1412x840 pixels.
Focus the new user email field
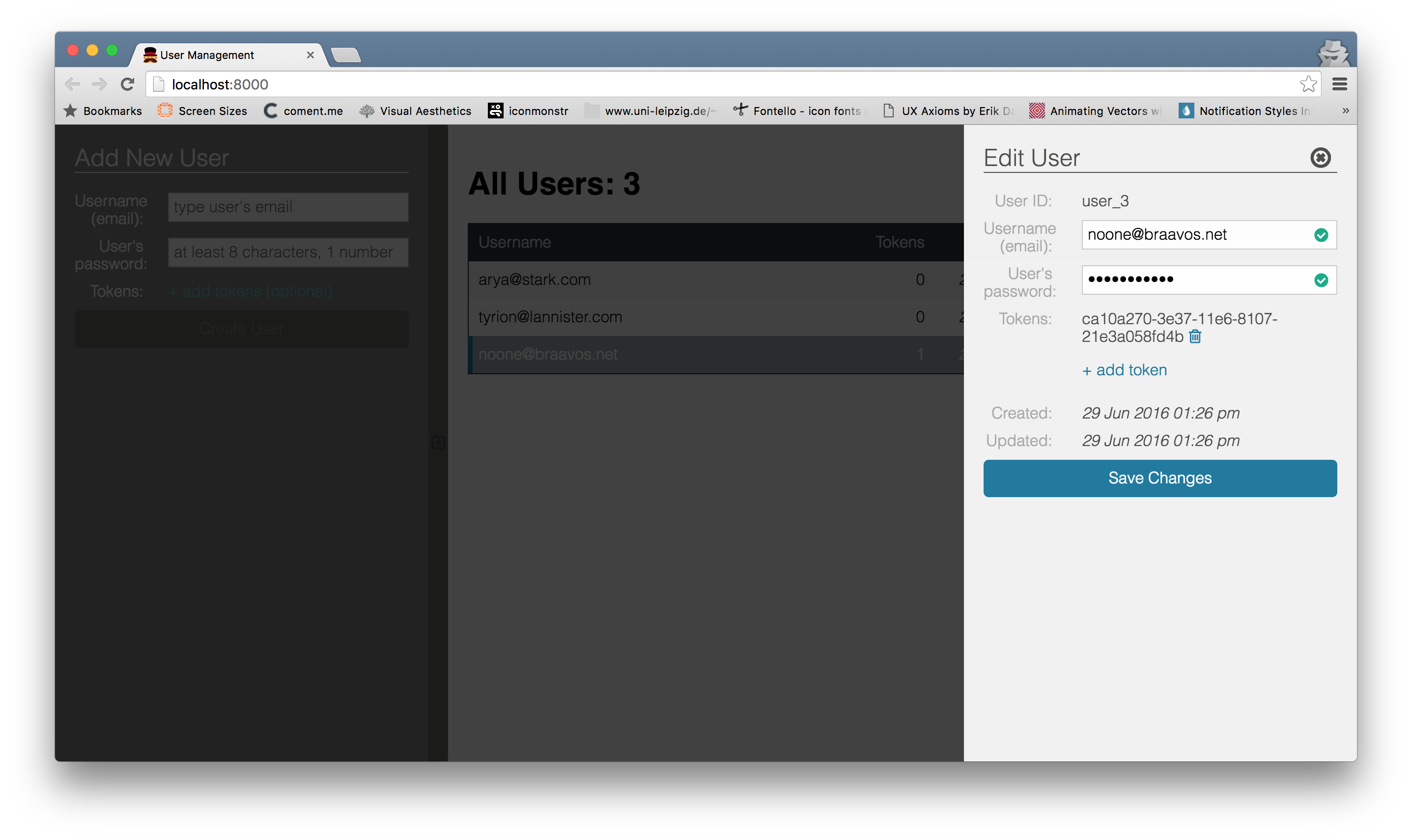point(288,207)
